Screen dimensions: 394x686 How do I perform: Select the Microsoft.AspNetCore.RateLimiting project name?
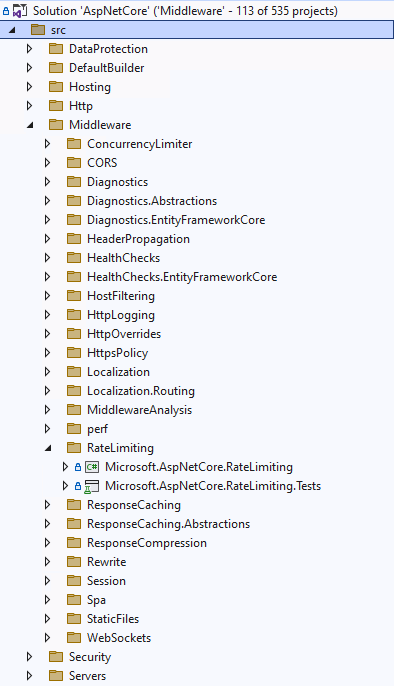point(199,467)
